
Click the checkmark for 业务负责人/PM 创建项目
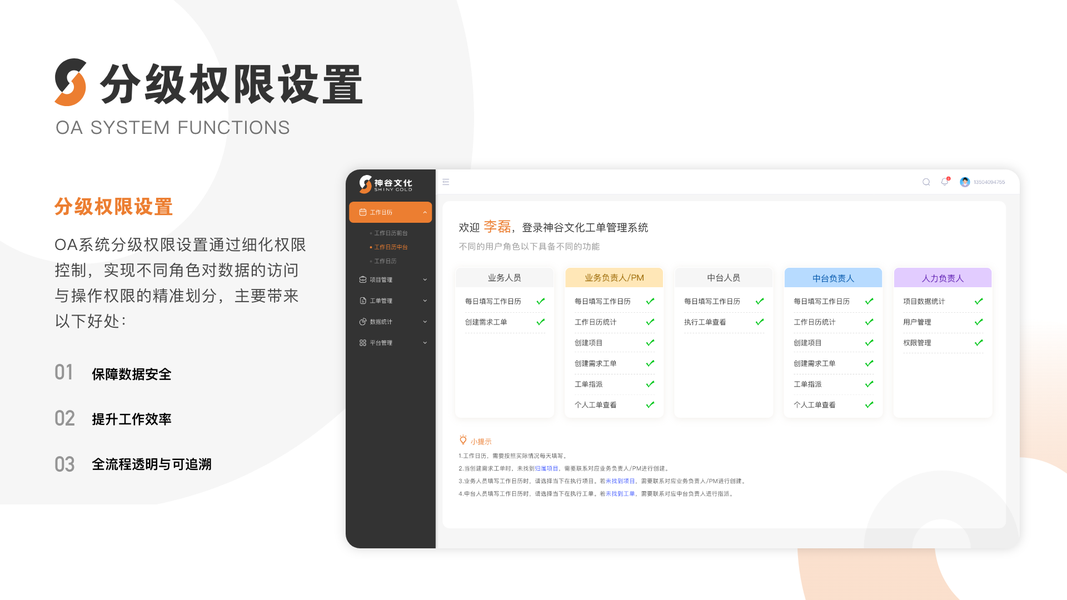point(650,343)
